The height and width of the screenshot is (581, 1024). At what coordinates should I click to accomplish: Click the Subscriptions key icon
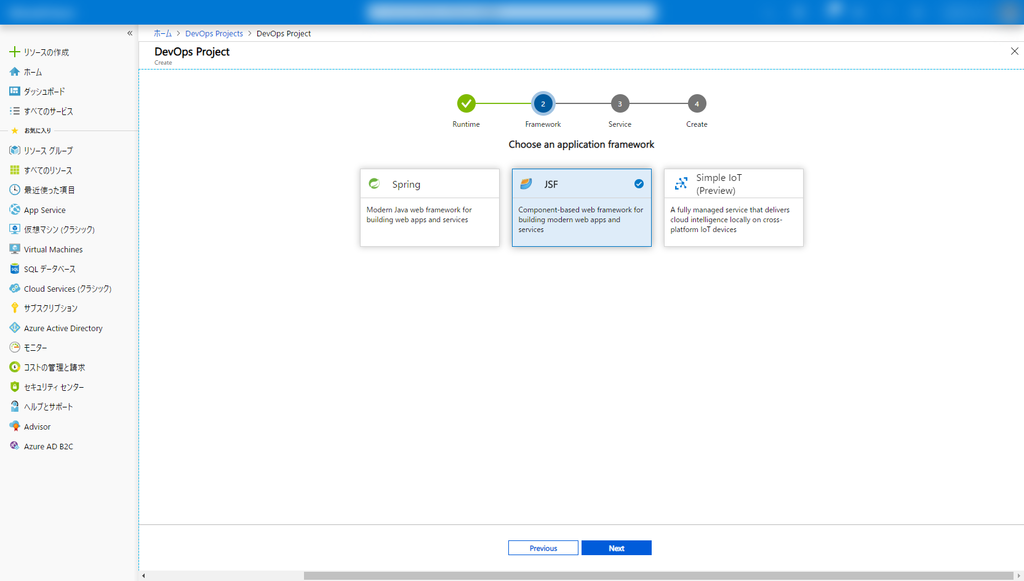click(x=14, y=307)
